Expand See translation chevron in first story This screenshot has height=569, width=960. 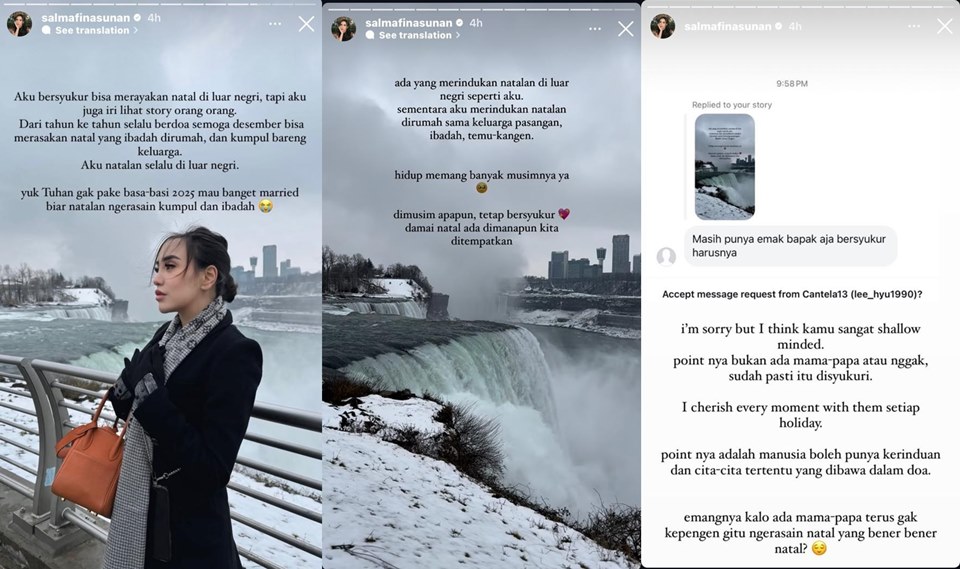136,30
